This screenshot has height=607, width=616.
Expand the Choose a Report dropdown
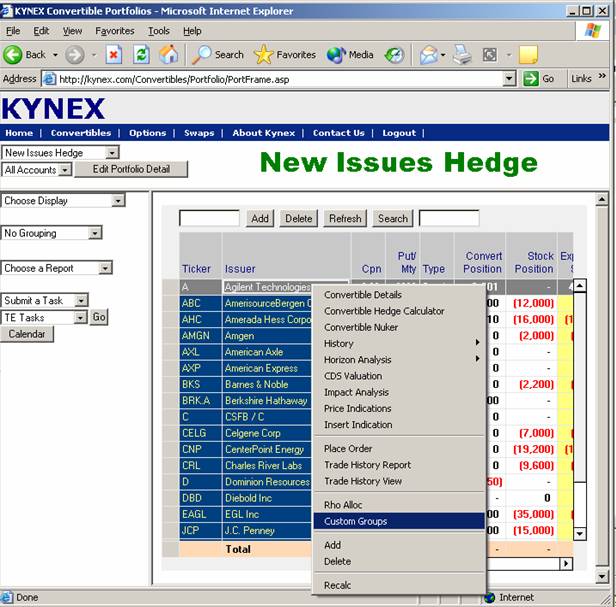pyautogui.click(x=105, y=268)
